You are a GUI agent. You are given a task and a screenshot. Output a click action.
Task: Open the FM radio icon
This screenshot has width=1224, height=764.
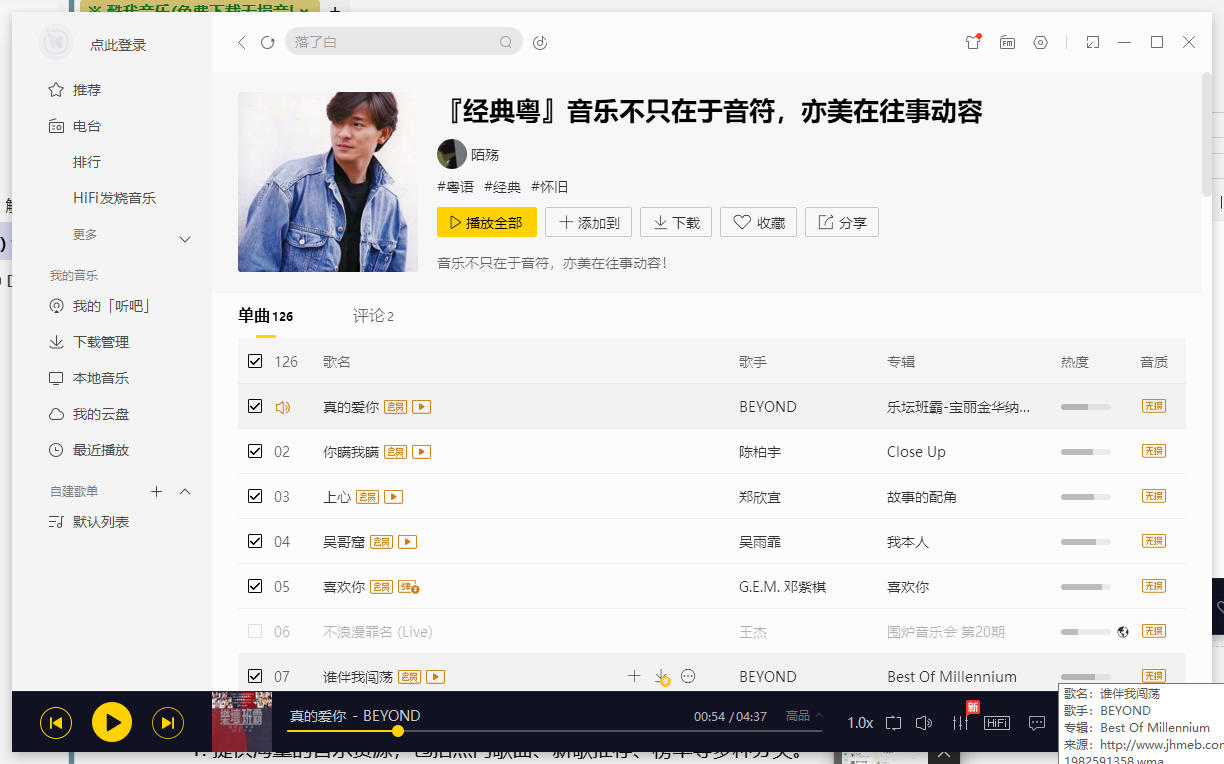[1007, 42]
